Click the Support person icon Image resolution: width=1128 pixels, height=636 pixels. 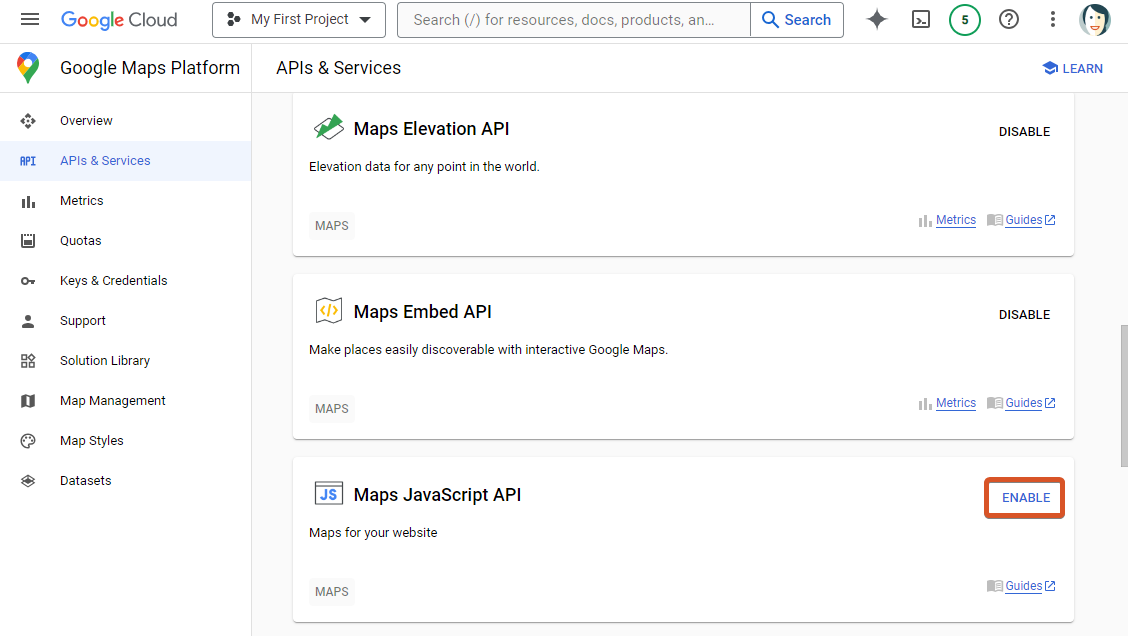28,321
